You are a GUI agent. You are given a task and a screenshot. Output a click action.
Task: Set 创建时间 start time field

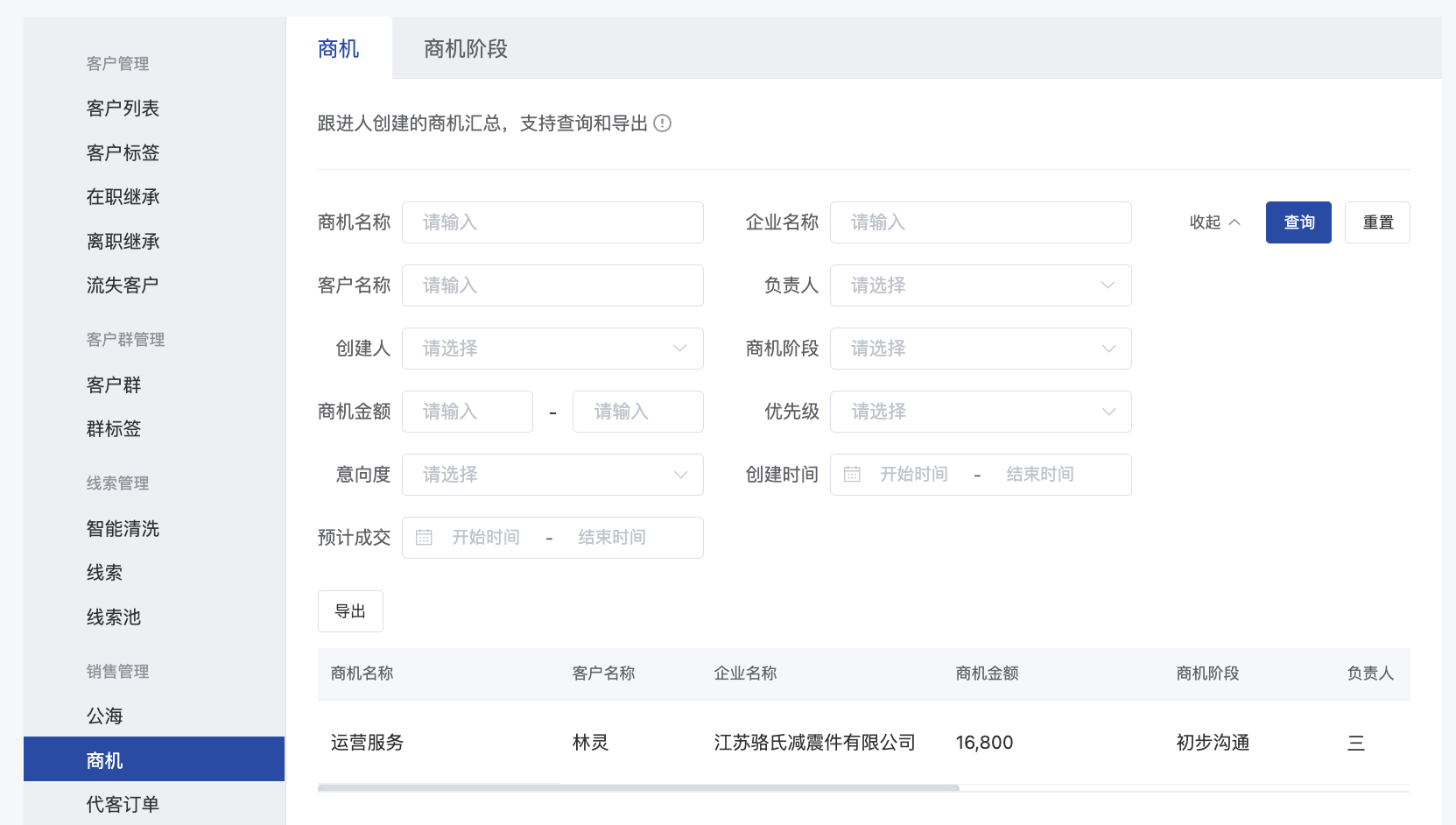[914, 475]
